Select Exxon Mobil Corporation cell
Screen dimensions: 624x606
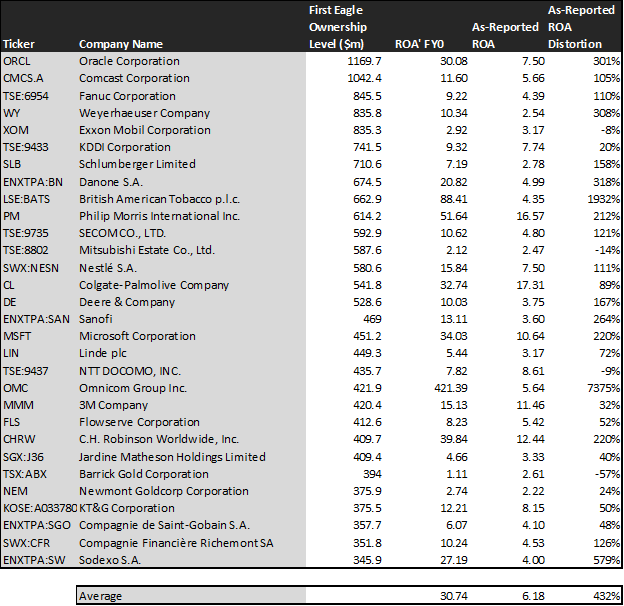click(145, 131)
